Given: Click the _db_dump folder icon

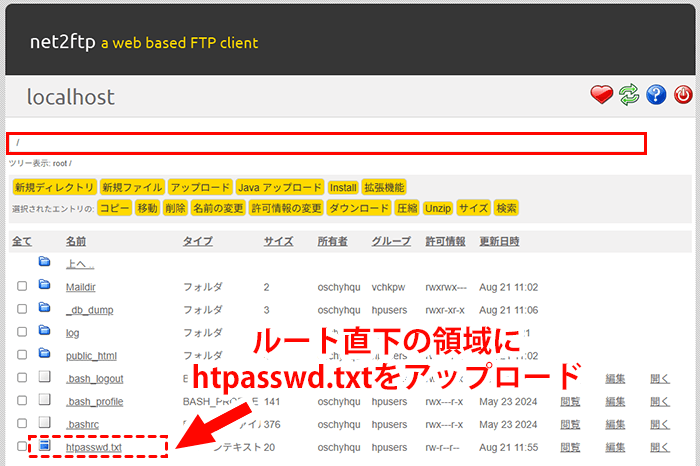Looking at the screenshot, I should coord(44,308).
